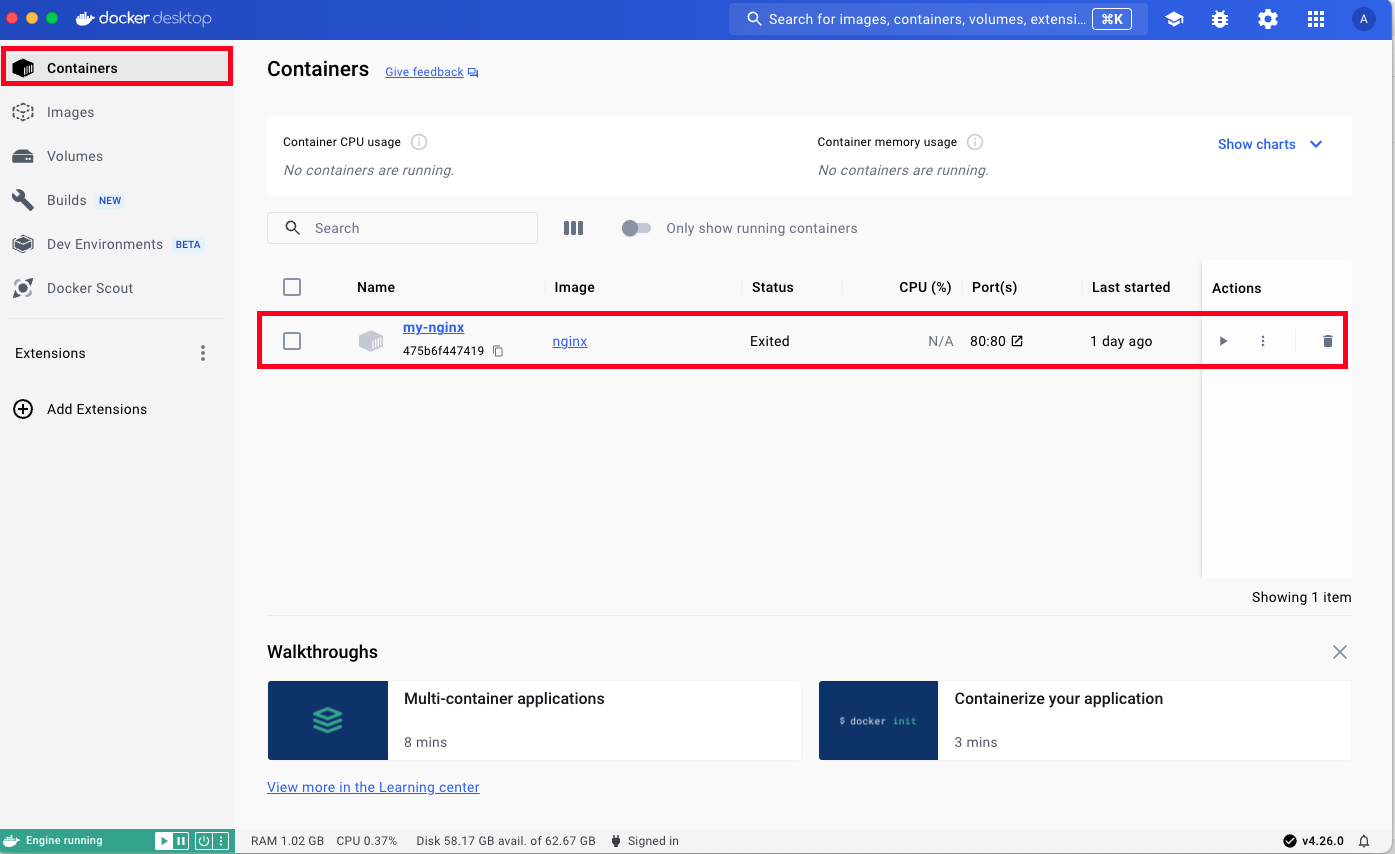
Task: Open notifications bell icon
Action: click(x=1364, y=841)
